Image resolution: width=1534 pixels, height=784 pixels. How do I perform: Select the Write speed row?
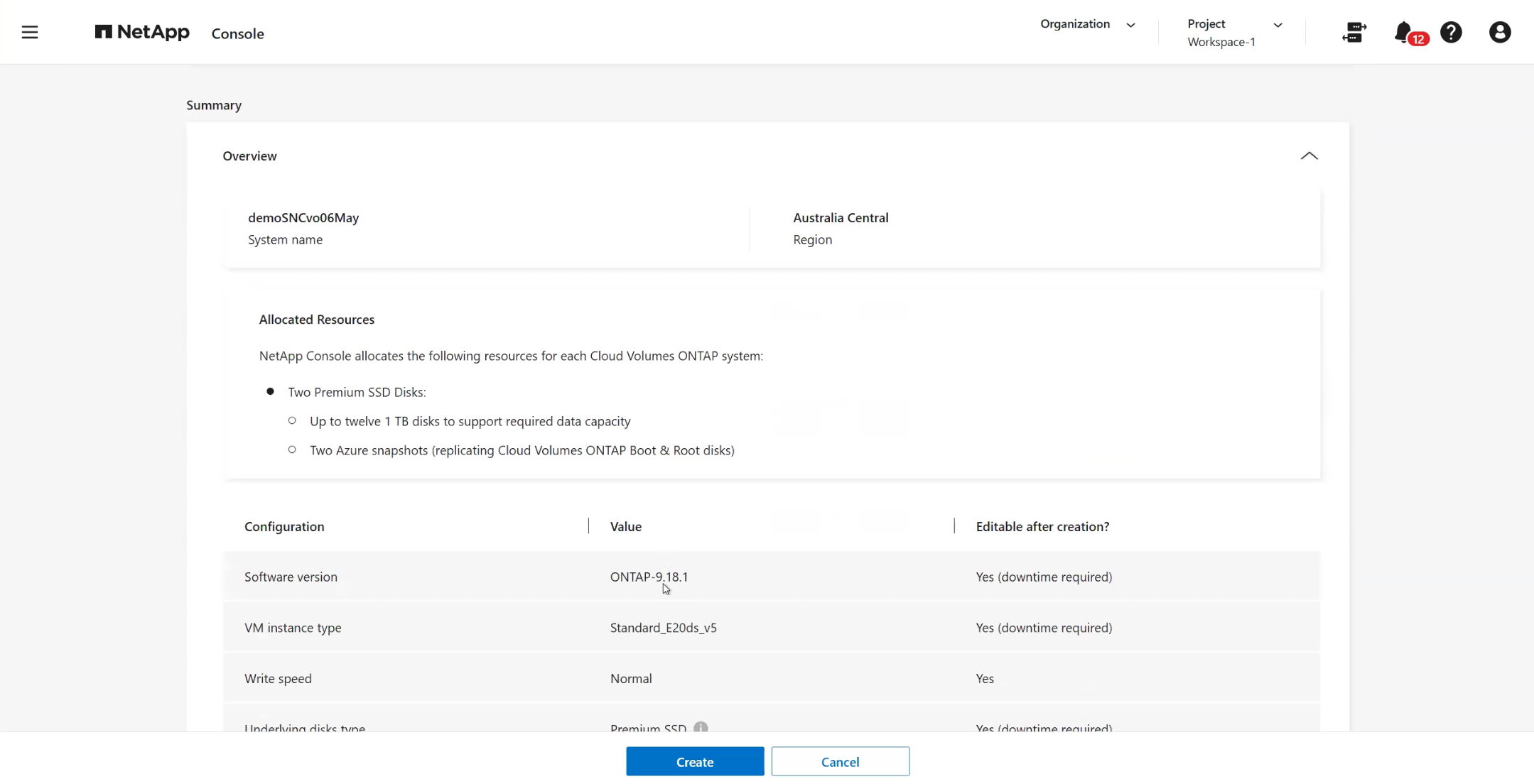(771, 678)
